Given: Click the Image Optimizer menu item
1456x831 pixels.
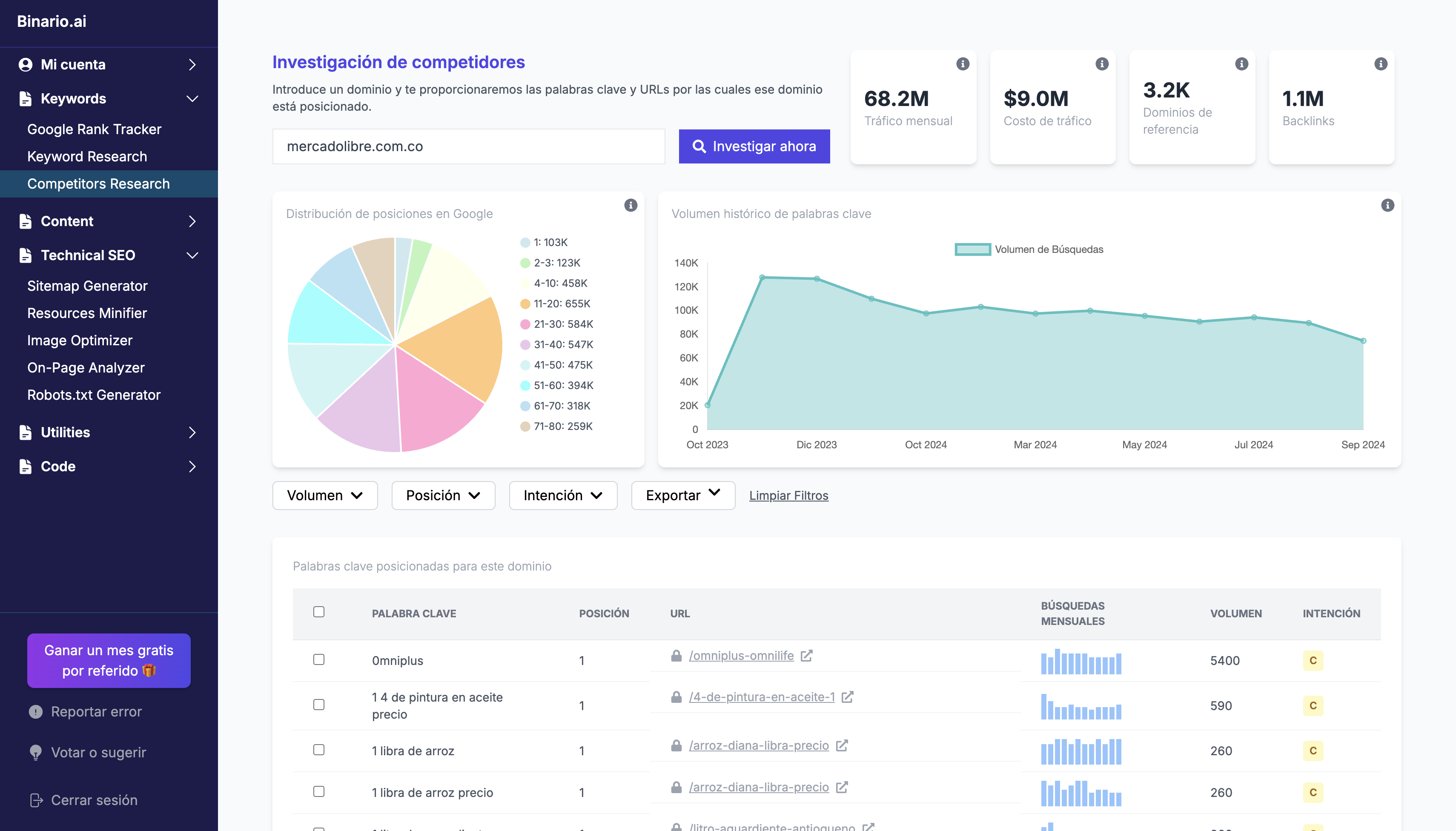Looking at the screenshot, I should (79, 341).
